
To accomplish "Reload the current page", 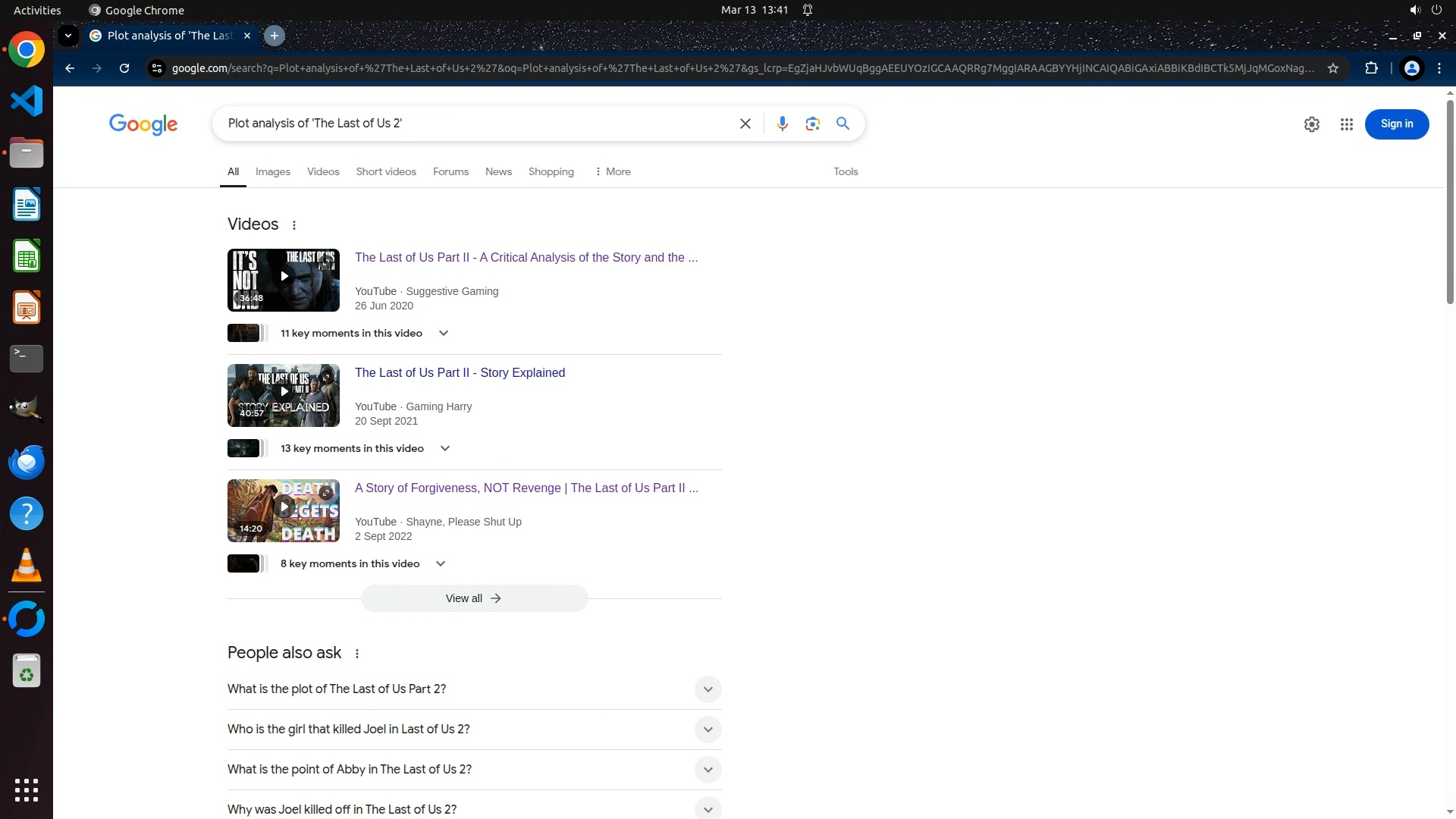I will click(x=124, y=68).
